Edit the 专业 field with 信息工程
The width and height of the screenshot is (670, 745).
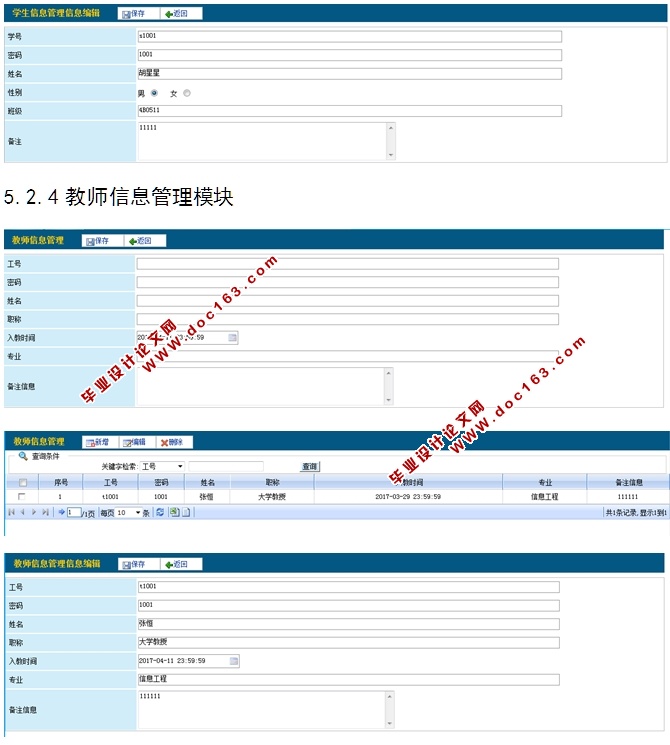348,679
